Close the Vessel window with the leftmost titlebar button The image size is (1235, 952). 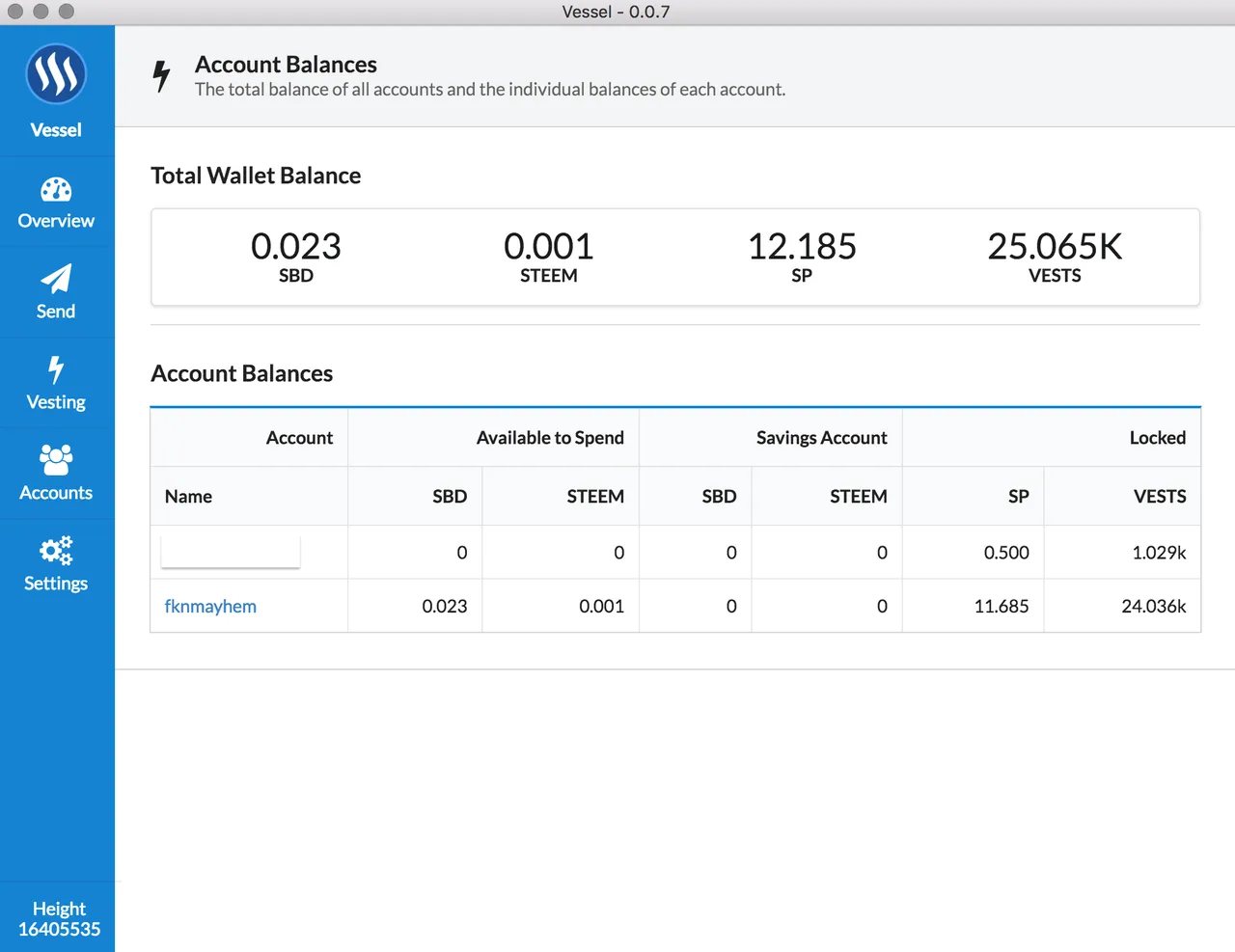coord(15,12)
